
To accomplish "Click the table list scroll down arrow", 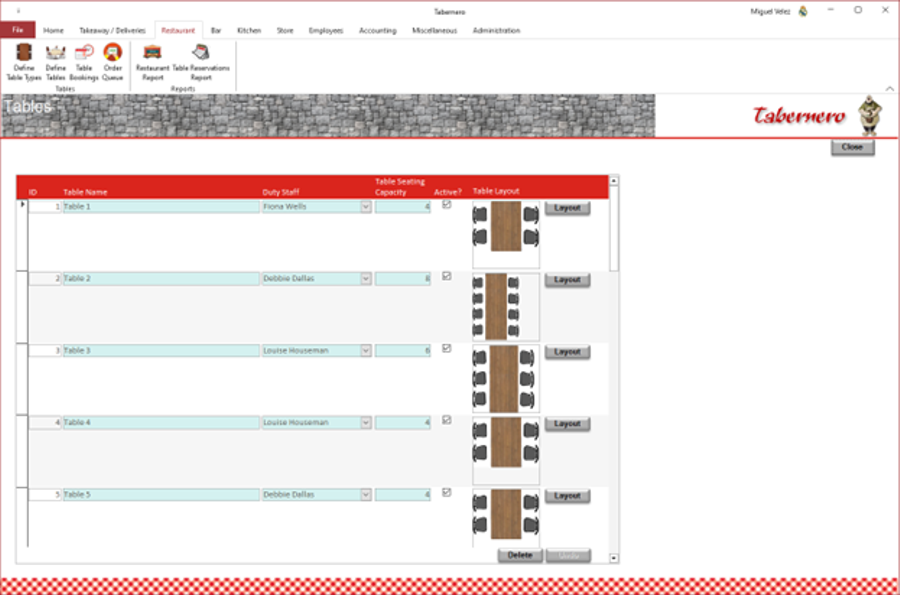I will (614, 558).
